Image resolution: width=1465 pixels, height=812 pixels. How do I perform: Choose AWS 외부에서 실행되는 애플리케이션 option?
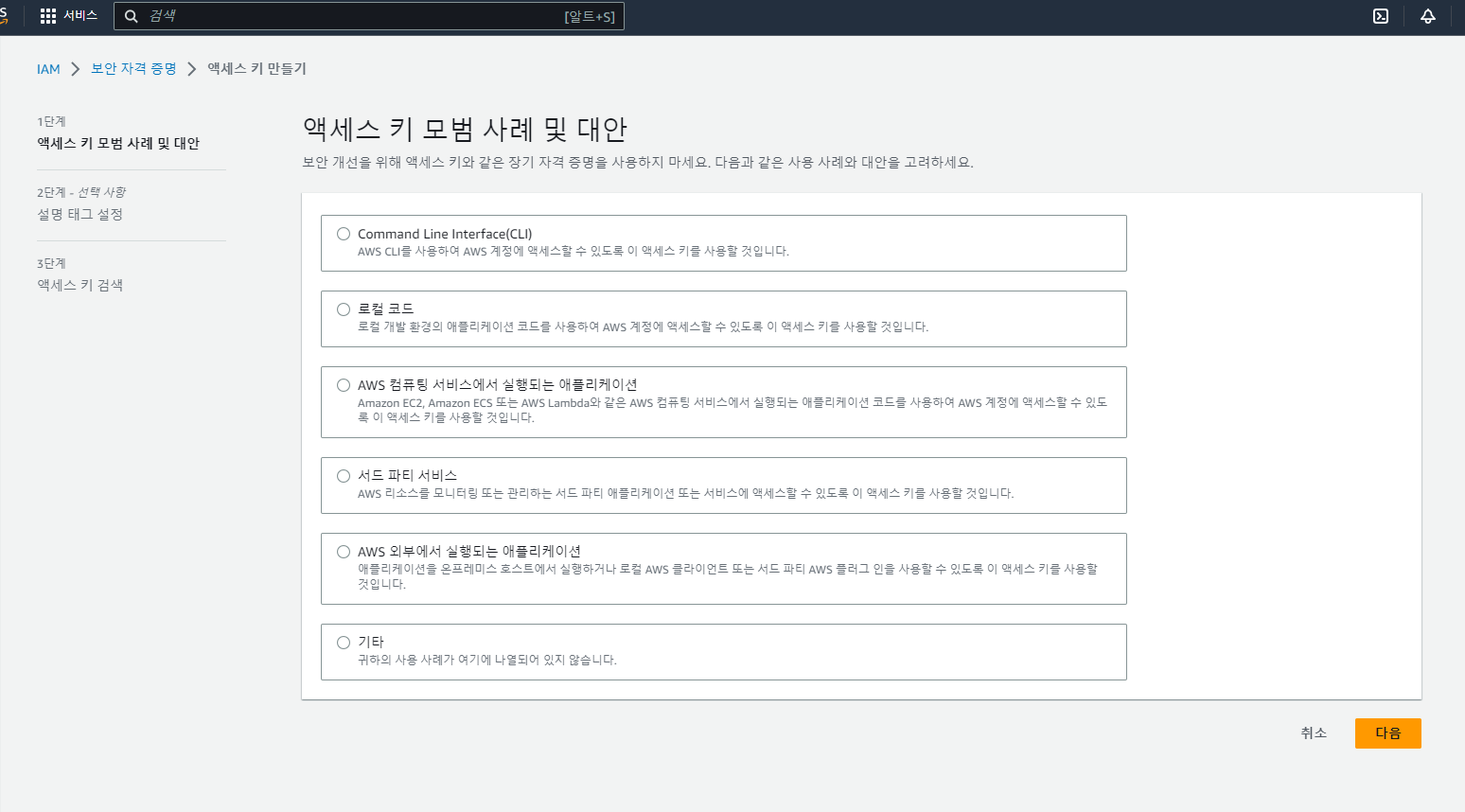coord(344,552)
